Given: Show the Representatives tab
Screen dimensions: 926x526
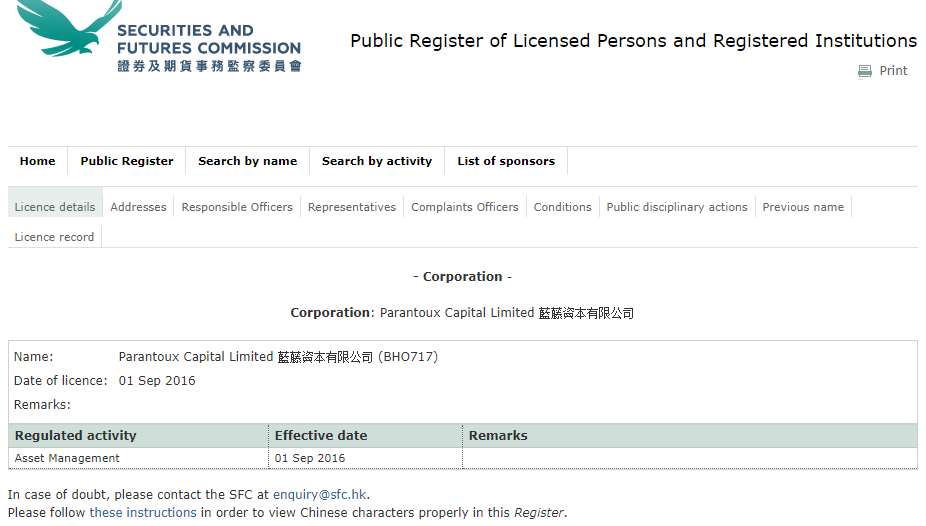Looking at the screenshot, I should click(352, 207).
